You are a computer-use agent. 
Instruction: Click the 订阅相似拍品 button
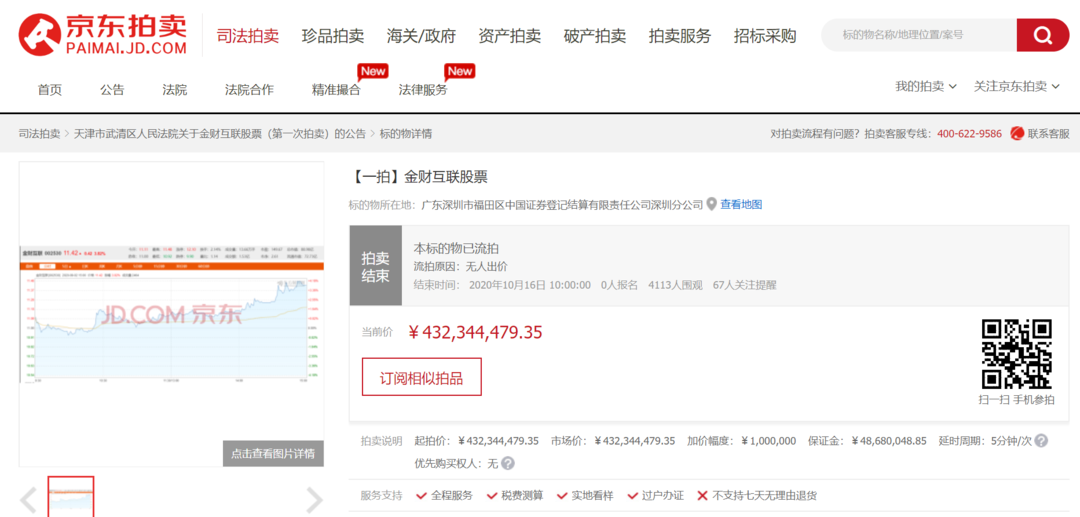click(x=422, y=377)
